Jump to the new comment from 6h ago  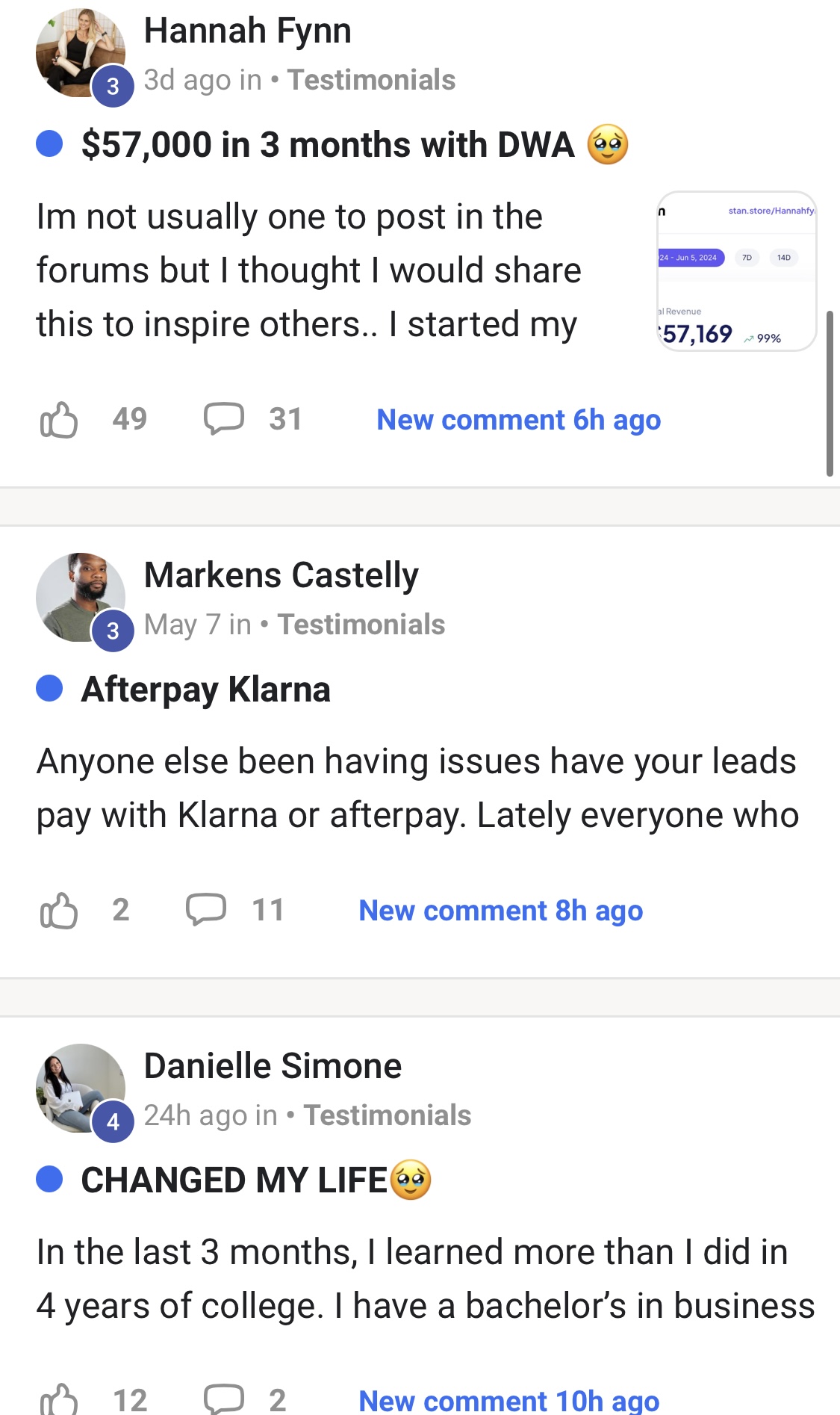[518, 420]
